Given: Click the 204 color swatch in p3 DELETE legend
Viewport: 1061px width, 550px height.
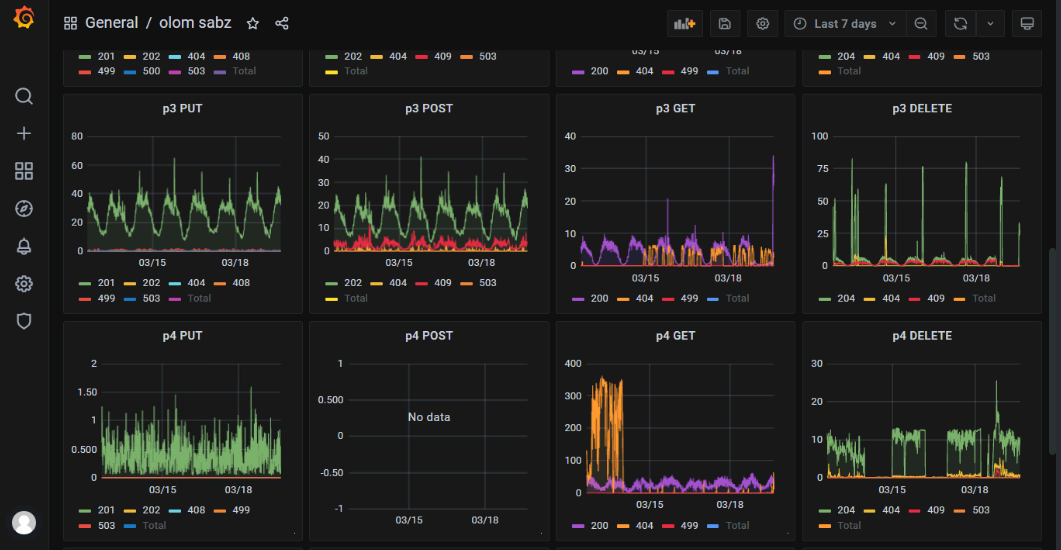Looking at the screenshot, I should tap(825, 298).
